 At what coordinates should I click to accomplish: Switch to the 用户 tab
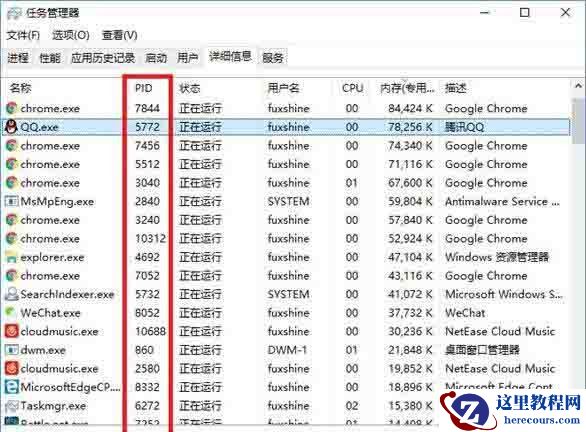pyautogui.click(x=187, y=58)
